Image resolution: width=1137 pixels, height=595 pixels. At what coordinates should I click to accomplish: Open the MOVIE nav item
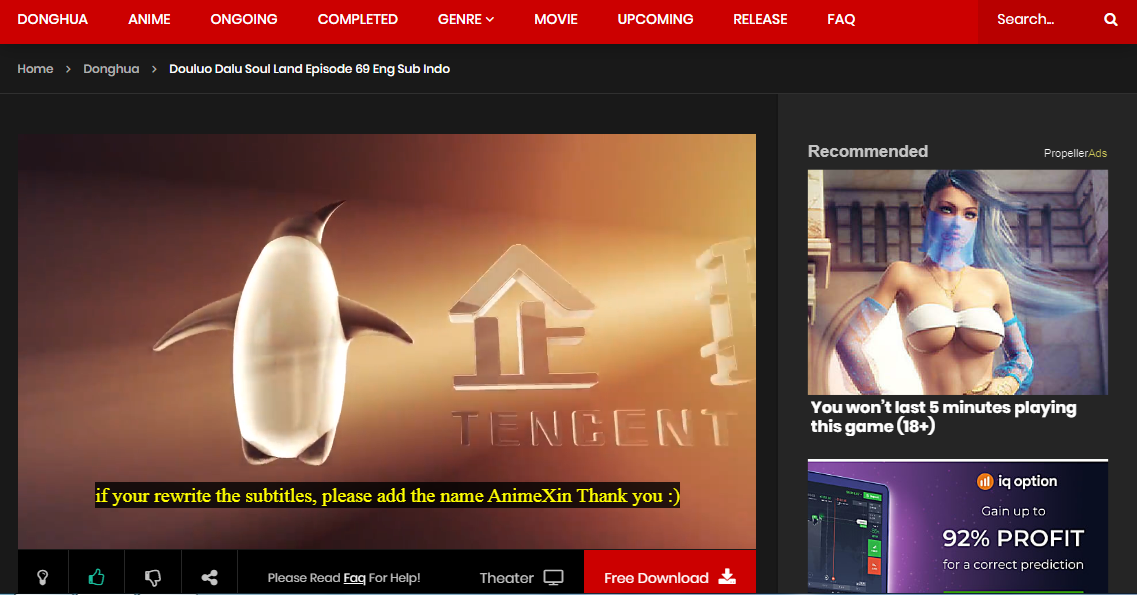coord(555,19)
